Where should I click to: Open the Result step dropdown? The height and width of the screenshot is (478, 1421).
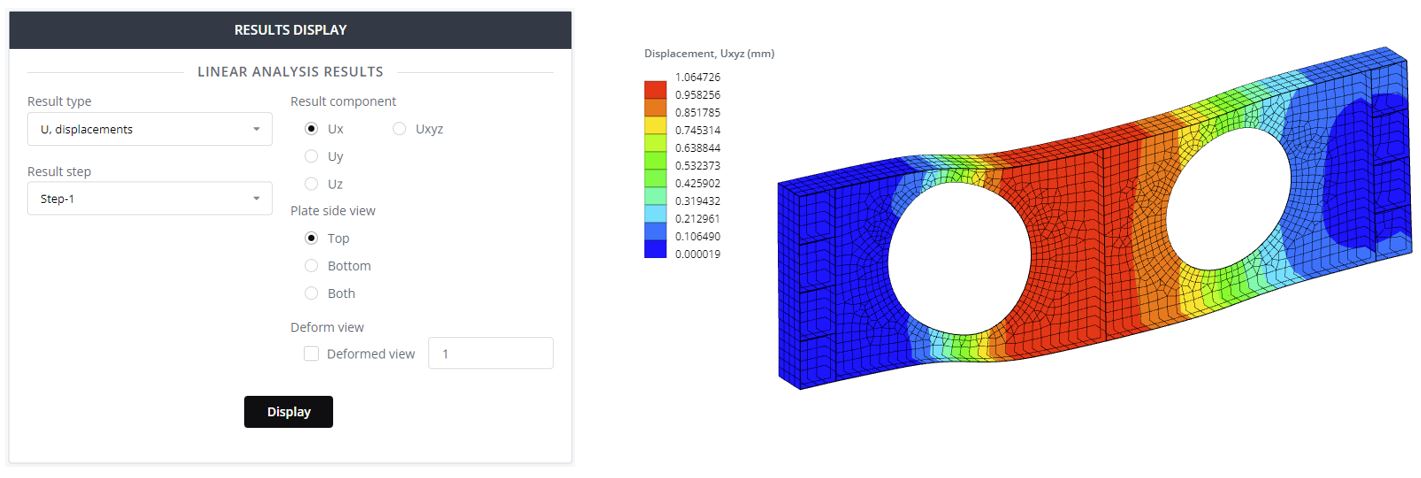150,198
